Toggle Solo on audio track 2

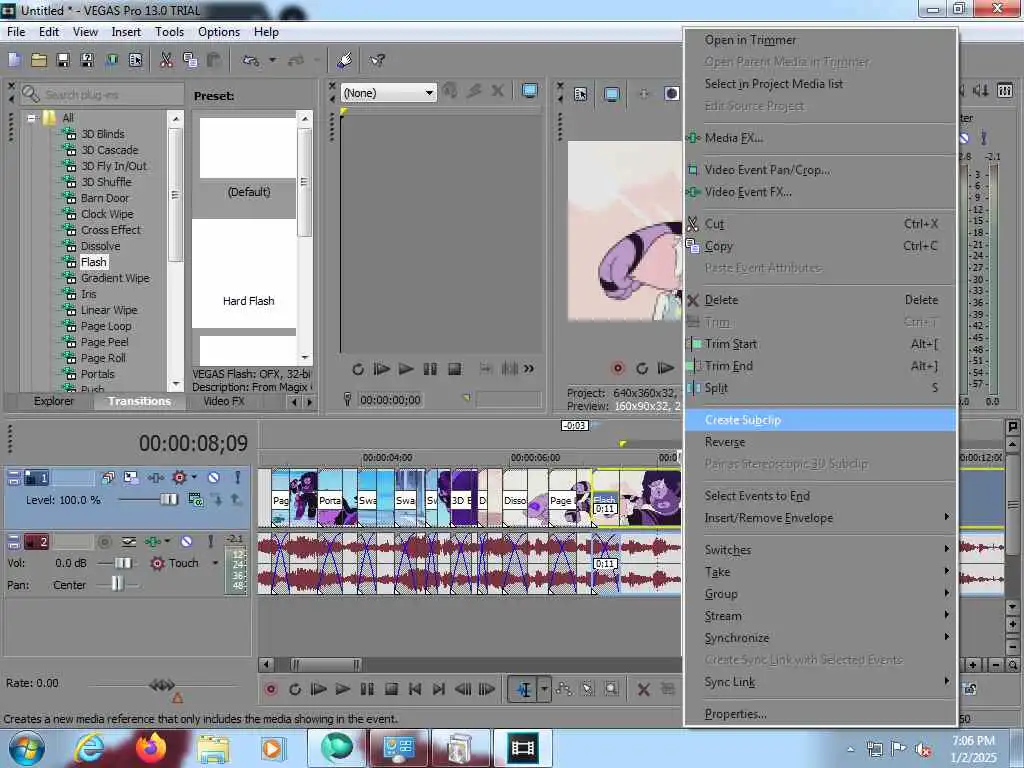[x=210, y=541]
